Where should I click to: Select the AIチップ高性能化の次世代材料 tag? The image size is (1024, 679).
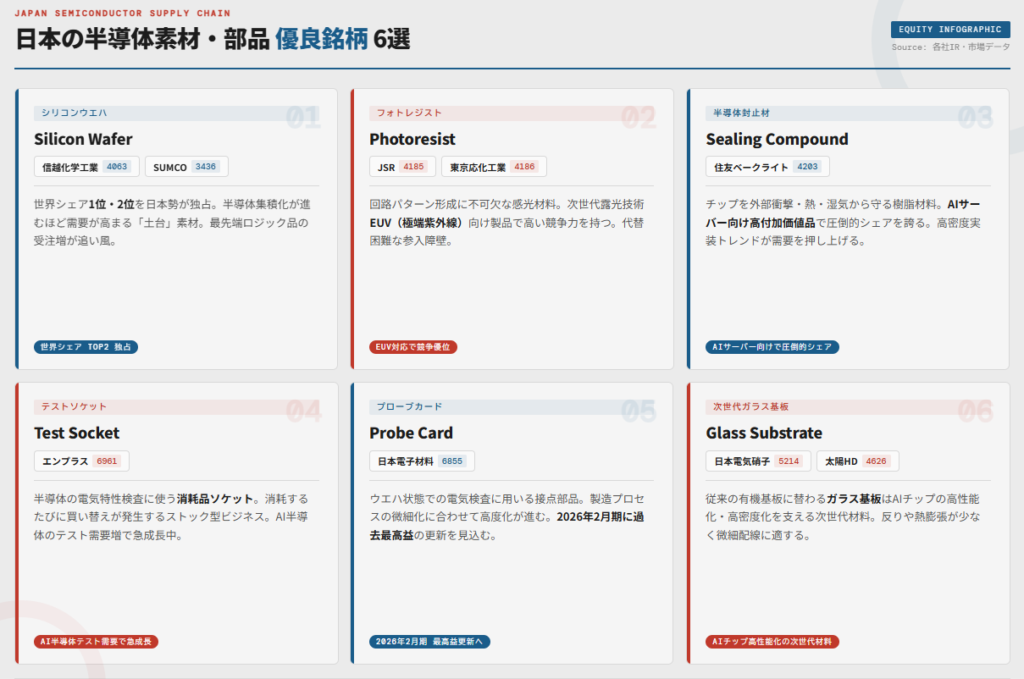(x=773, y=641)
